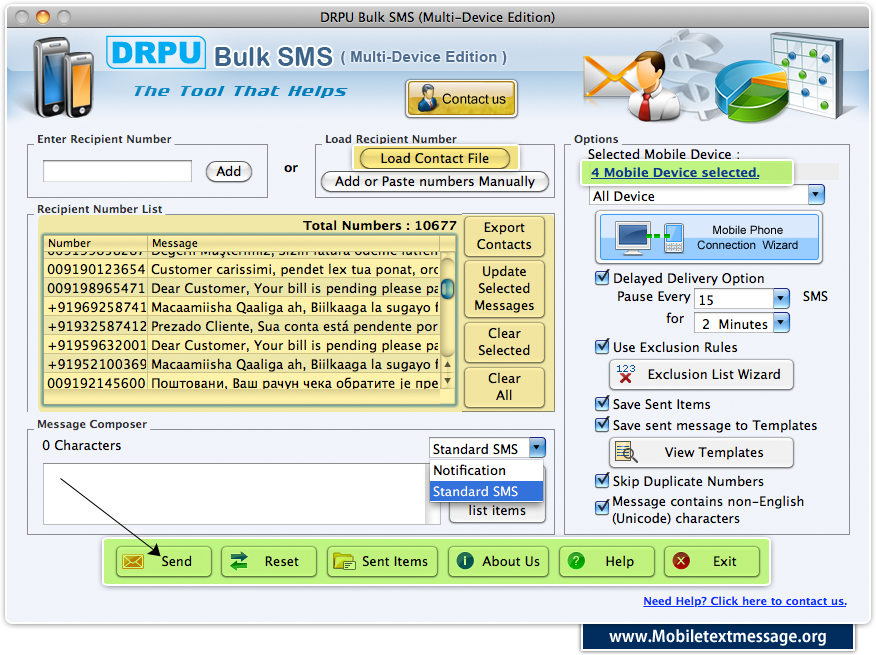Click the recipient number input field
This screenshot has height=655, width=876.
coord(117,171)
